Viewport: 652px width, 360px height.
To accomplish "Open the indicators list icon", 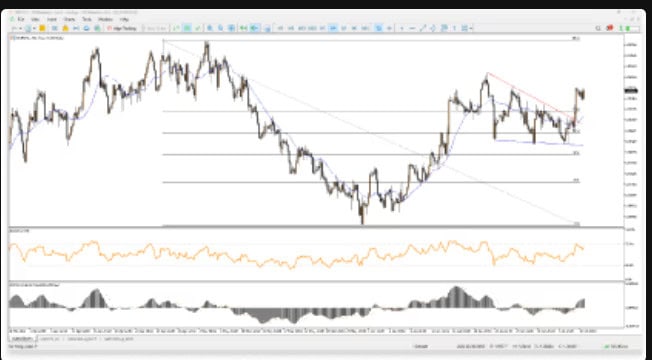I will (267, 29).
